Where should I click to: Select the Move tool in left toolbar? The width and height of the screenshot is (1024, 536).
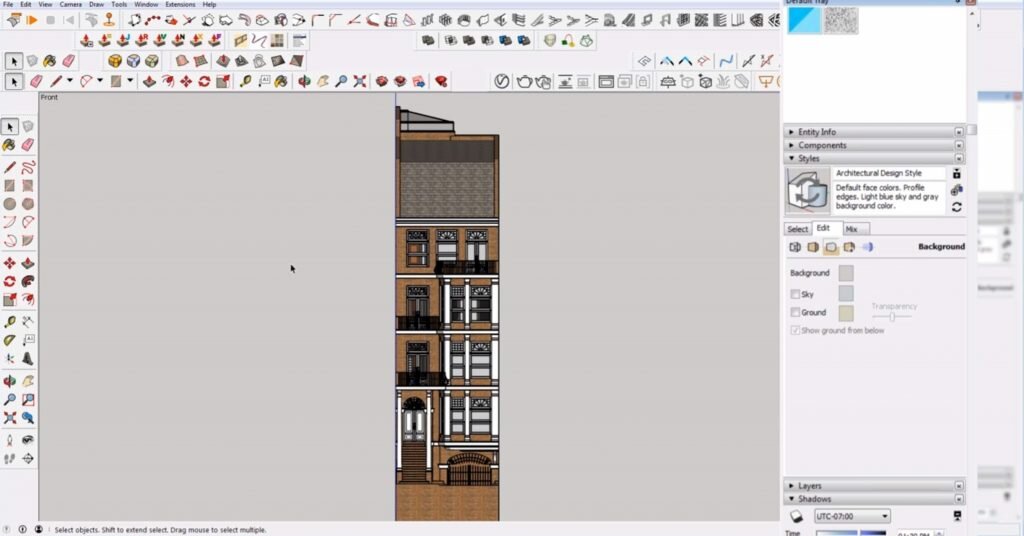pos(10,263)
